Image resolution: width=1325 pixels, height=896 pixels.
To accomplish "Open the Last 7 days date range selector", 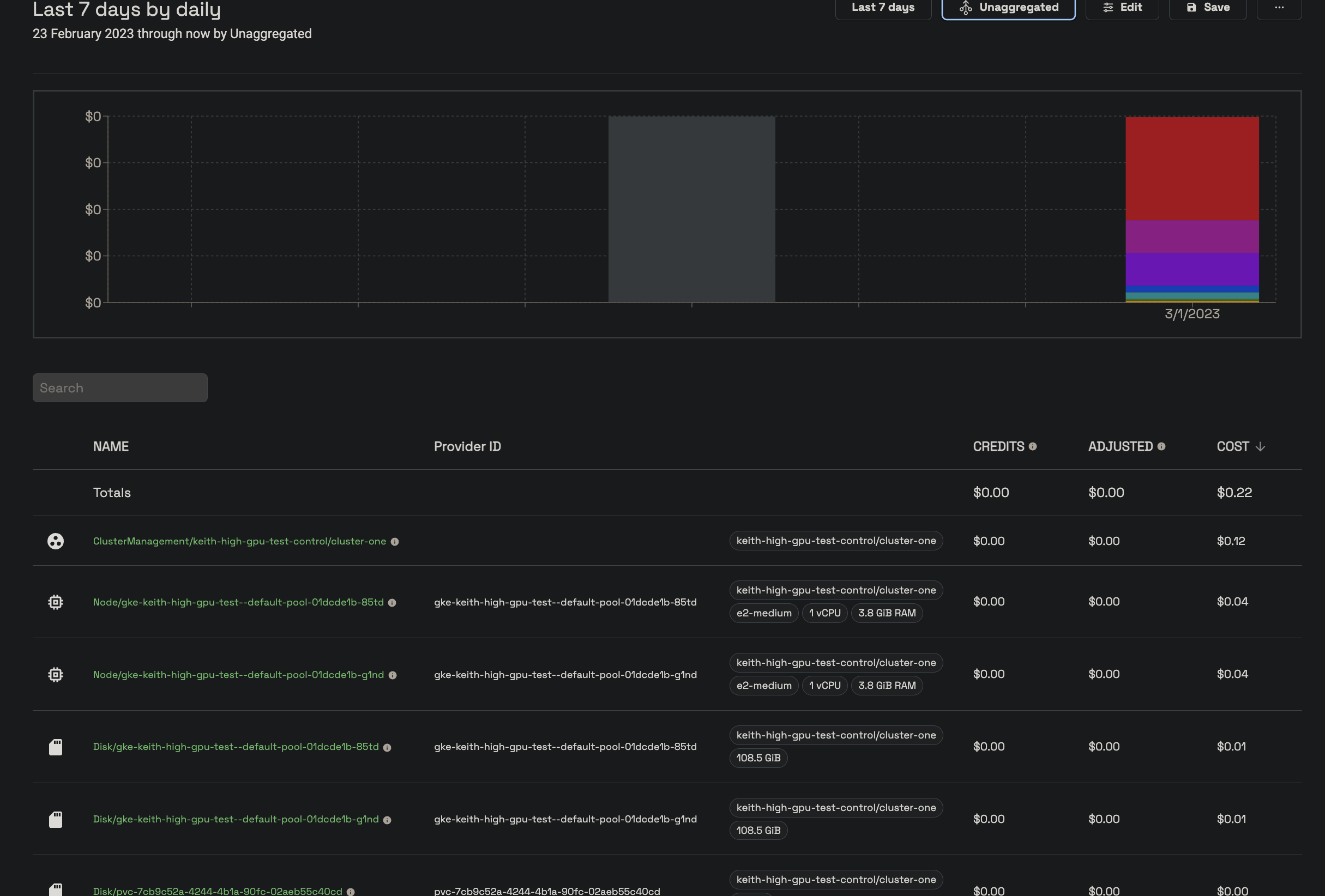I will click(883, 7).
